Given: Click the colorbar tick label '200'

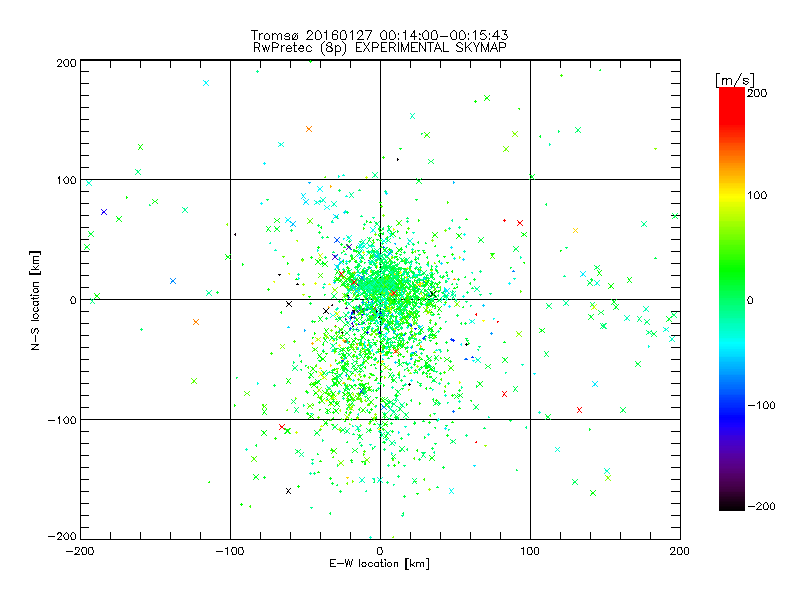Looking at the screenshot, I should [757, 93].
